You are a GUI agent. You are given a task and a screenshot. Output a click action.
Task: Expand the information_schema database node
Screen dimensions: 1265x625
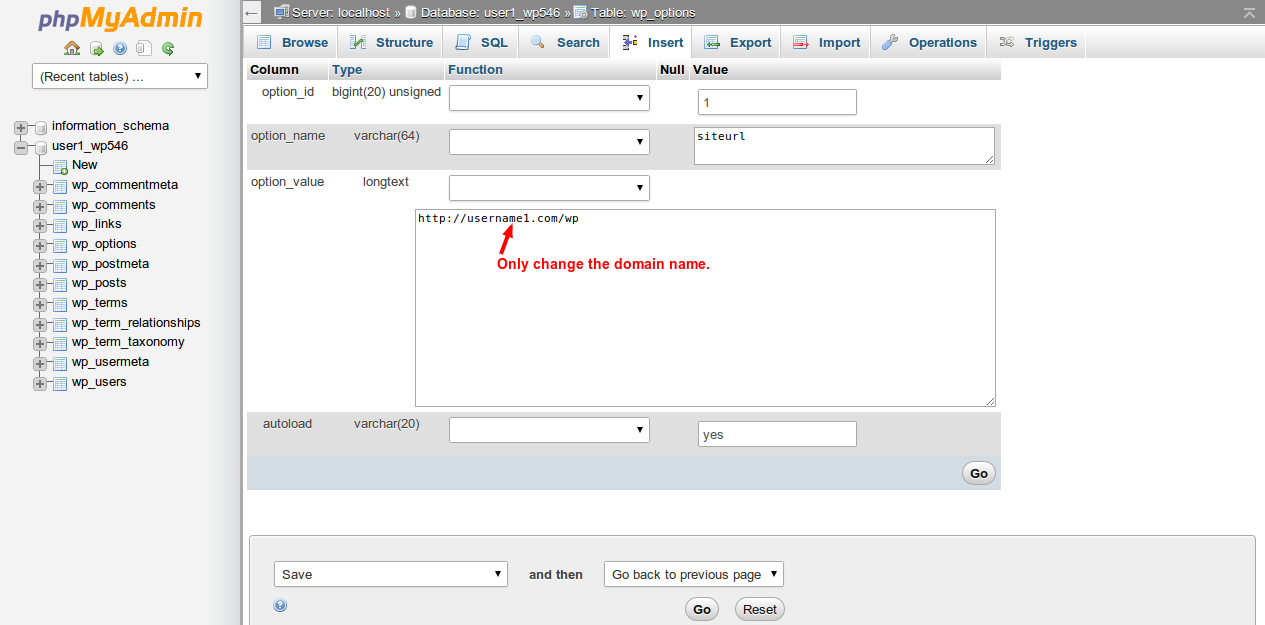(21, 127)
